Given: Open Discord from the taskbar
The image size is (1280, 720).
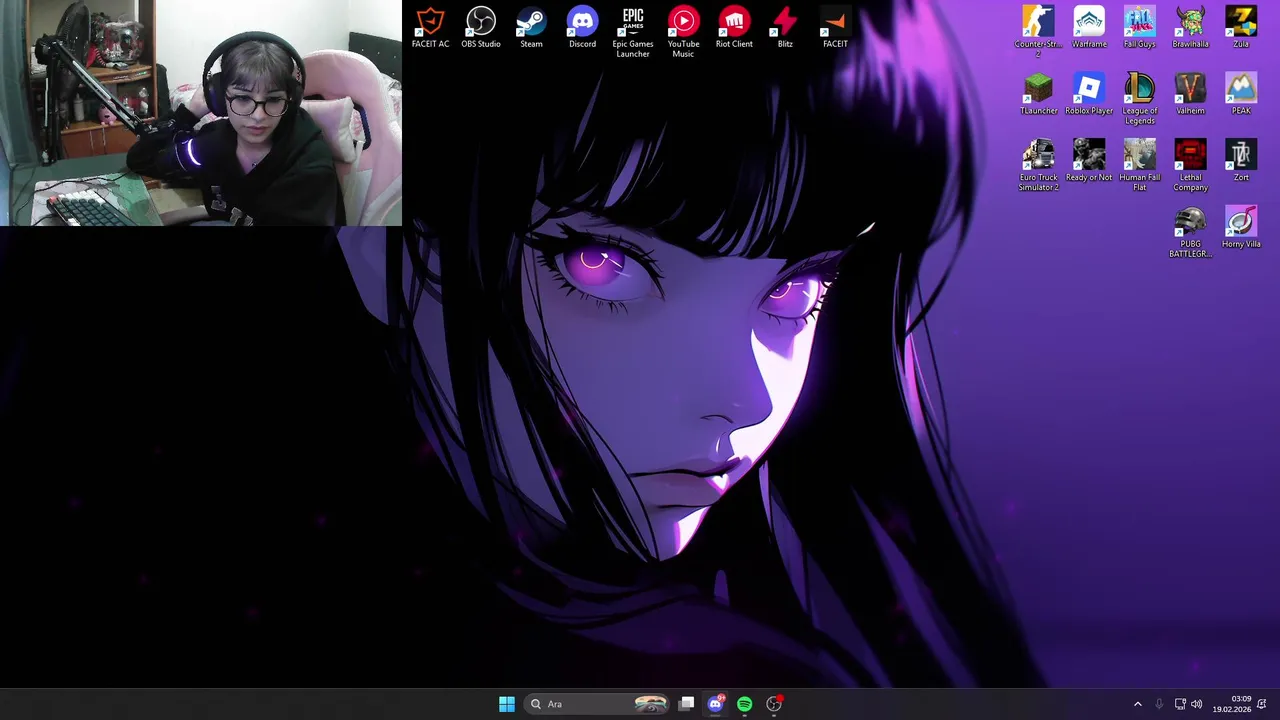Looking at the screenshot, I should pos(715,704).
